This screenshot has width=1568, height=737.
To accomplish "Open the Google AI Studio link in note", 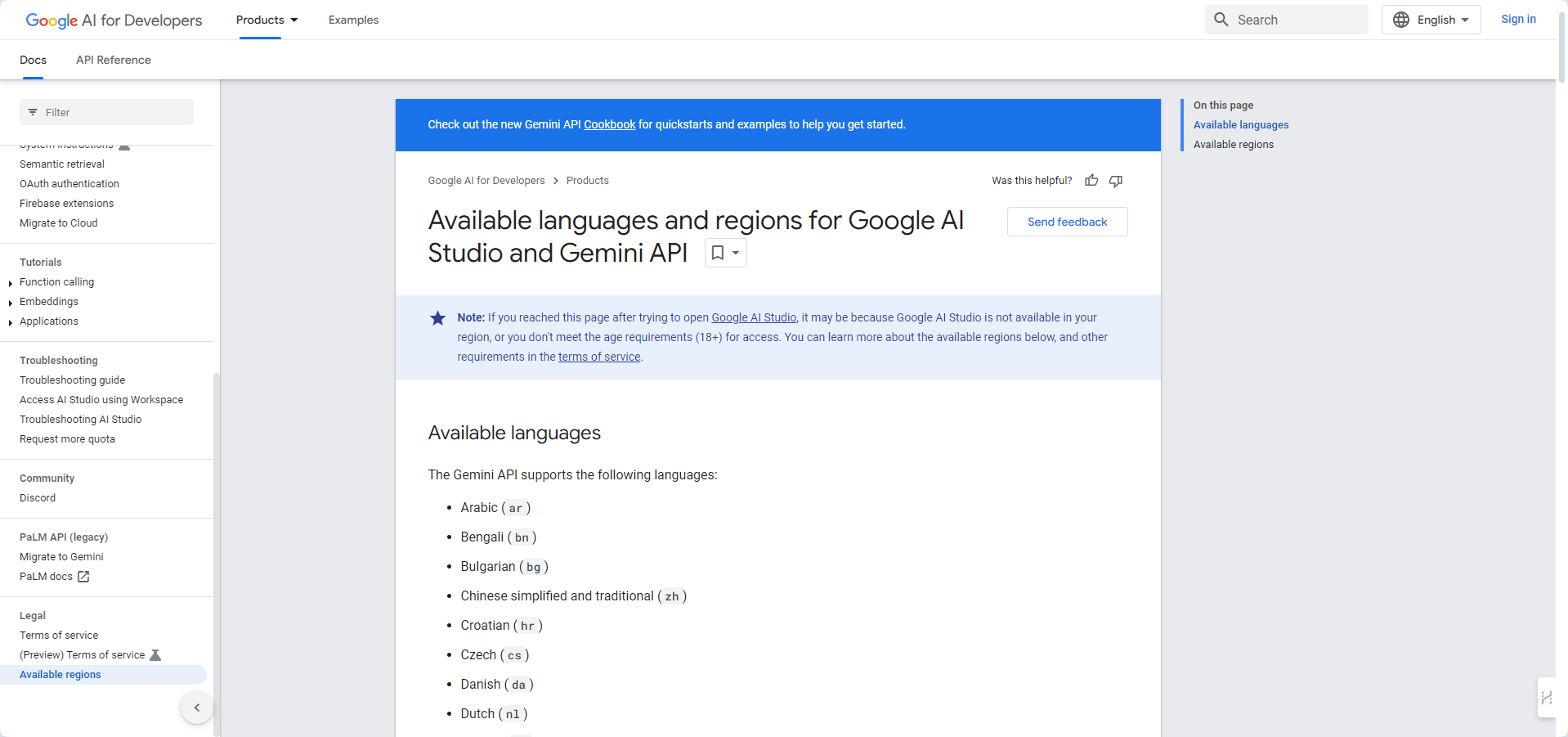I will (x=754, y=317).
